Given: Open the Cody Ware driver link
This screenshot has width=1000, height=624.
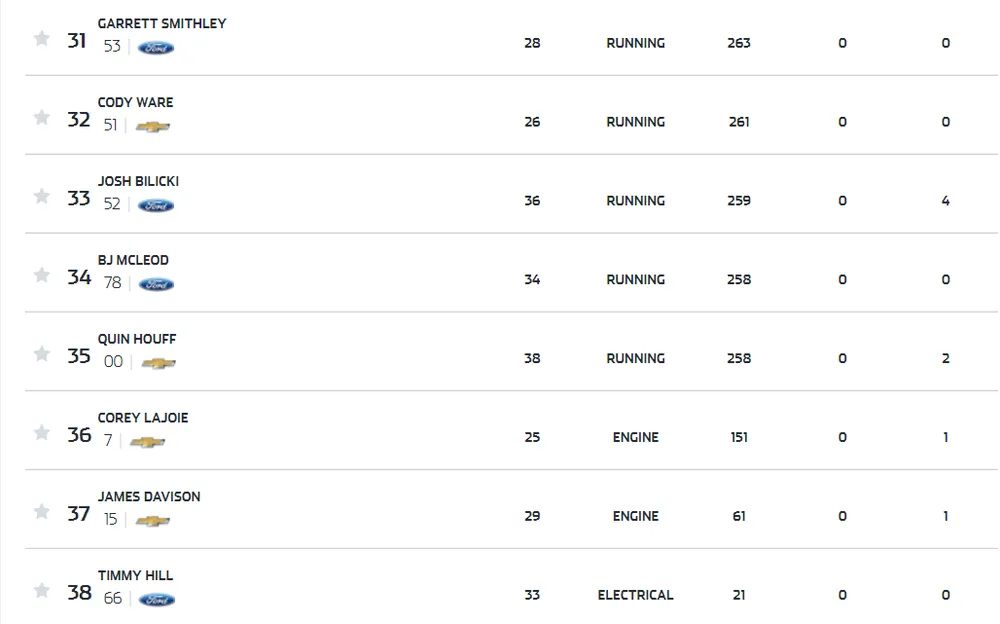Looking at the screenshot, I should (135, 102).
